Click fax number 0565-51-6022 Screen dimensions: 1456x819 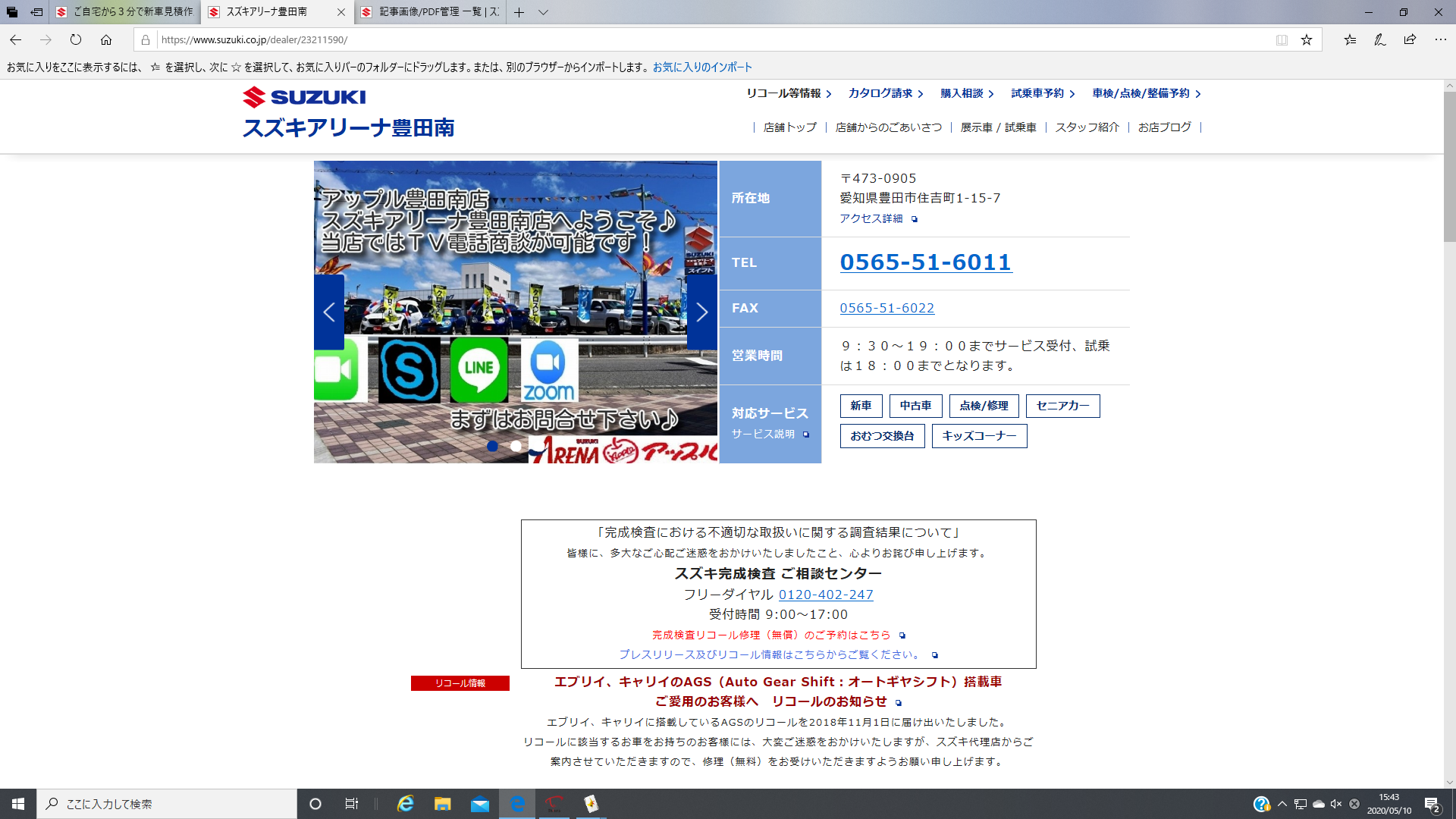886,308
